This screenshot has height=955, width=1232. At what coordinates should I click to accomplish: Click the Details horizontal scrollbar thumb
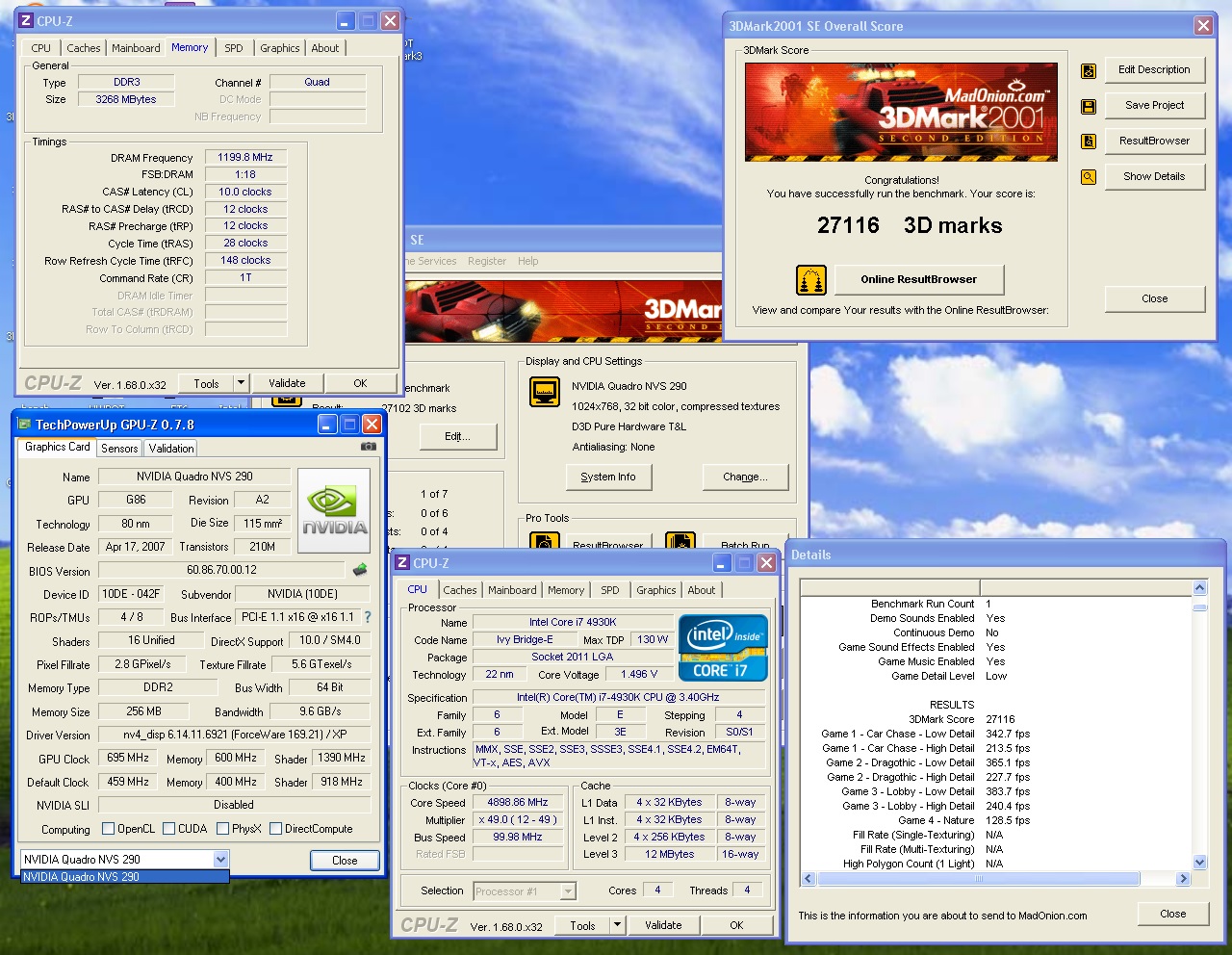coord(979,879)
